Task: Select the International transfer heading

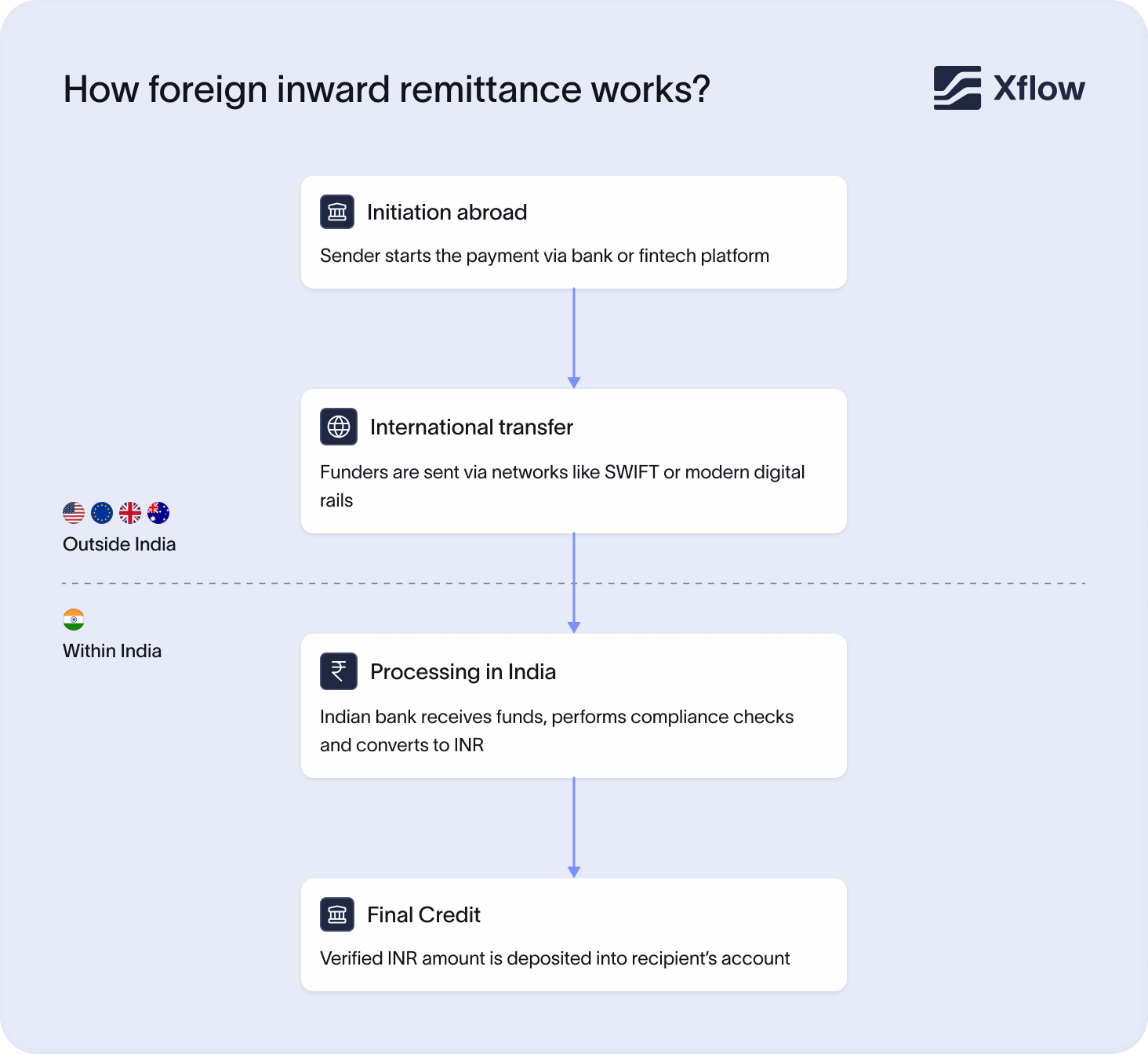Action: [x=471, y=427]
